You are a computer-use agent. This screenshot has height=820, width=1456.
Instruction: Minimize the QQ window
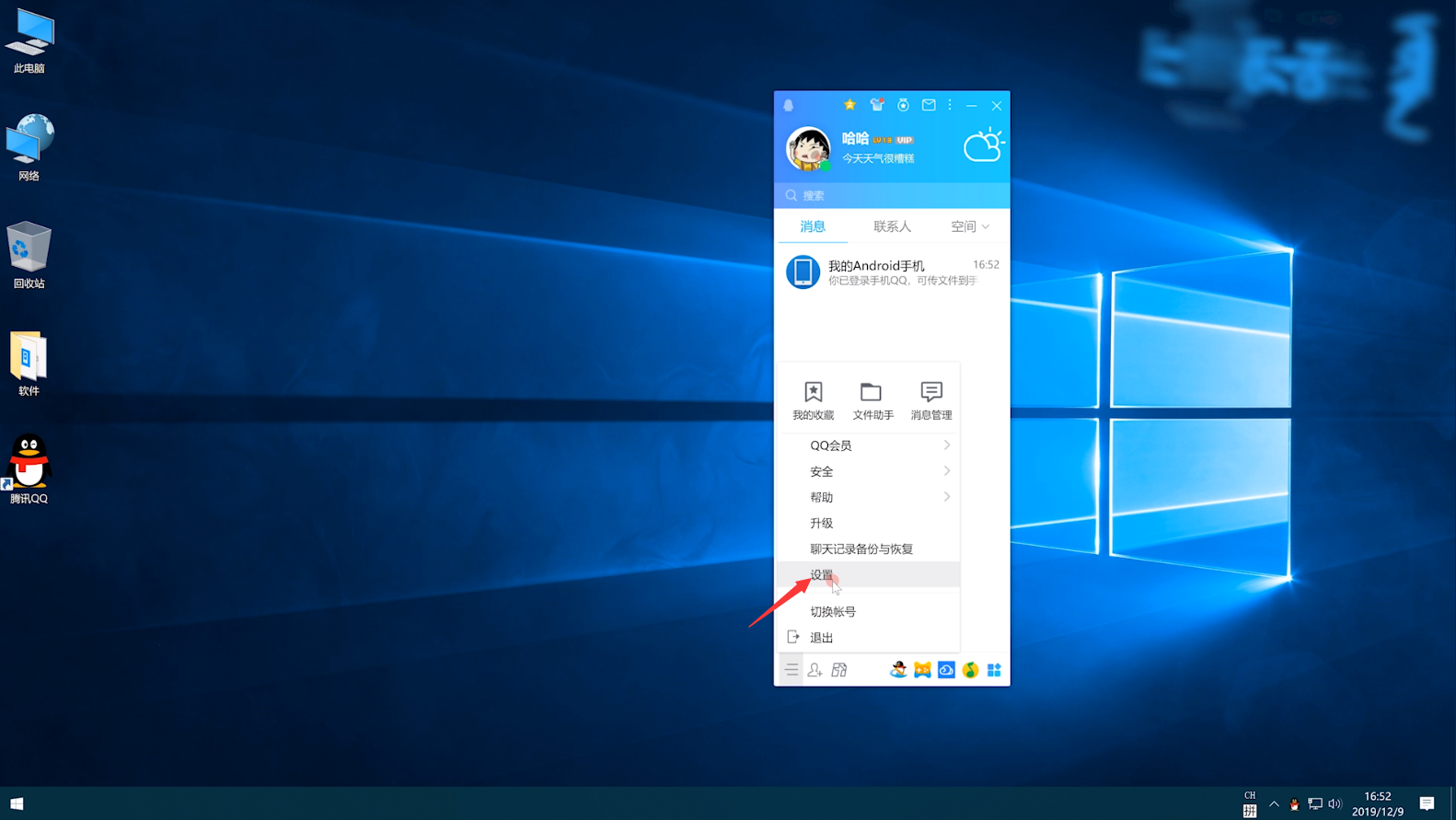(x=971, y=106)
